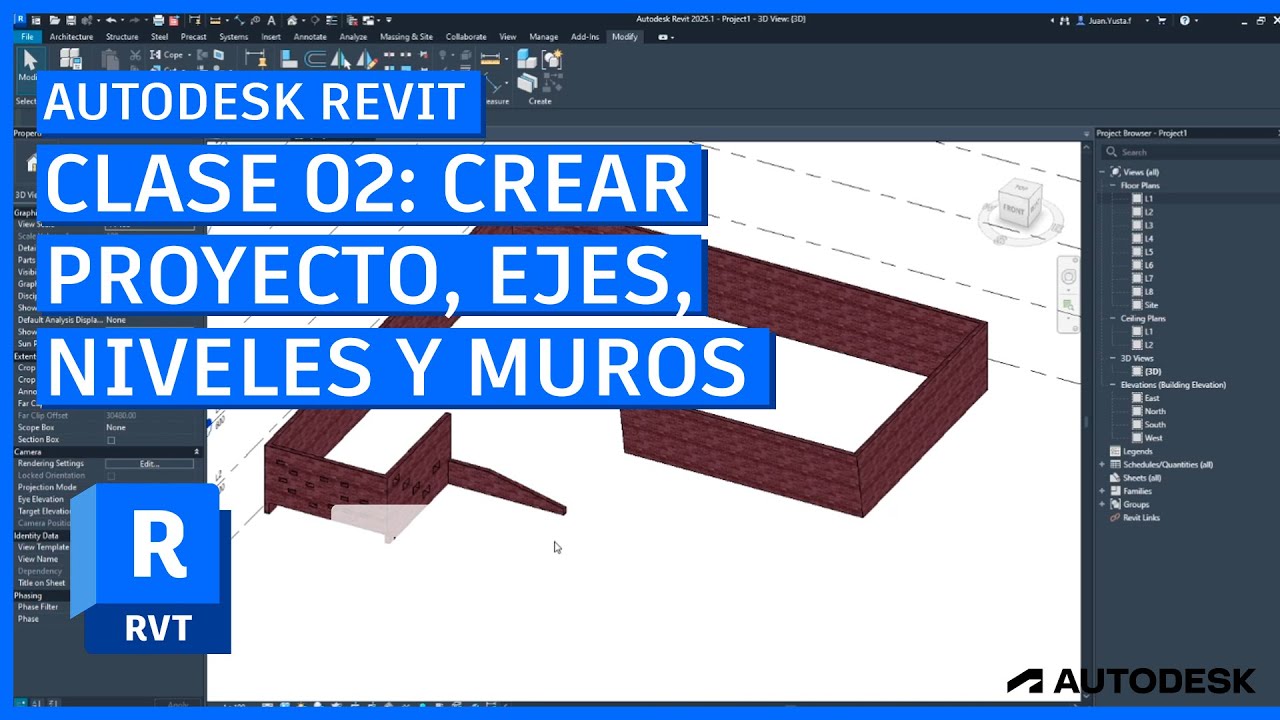Select floor plan L1 in Project Browser

pyautogui.click(x=1148, y=198)
